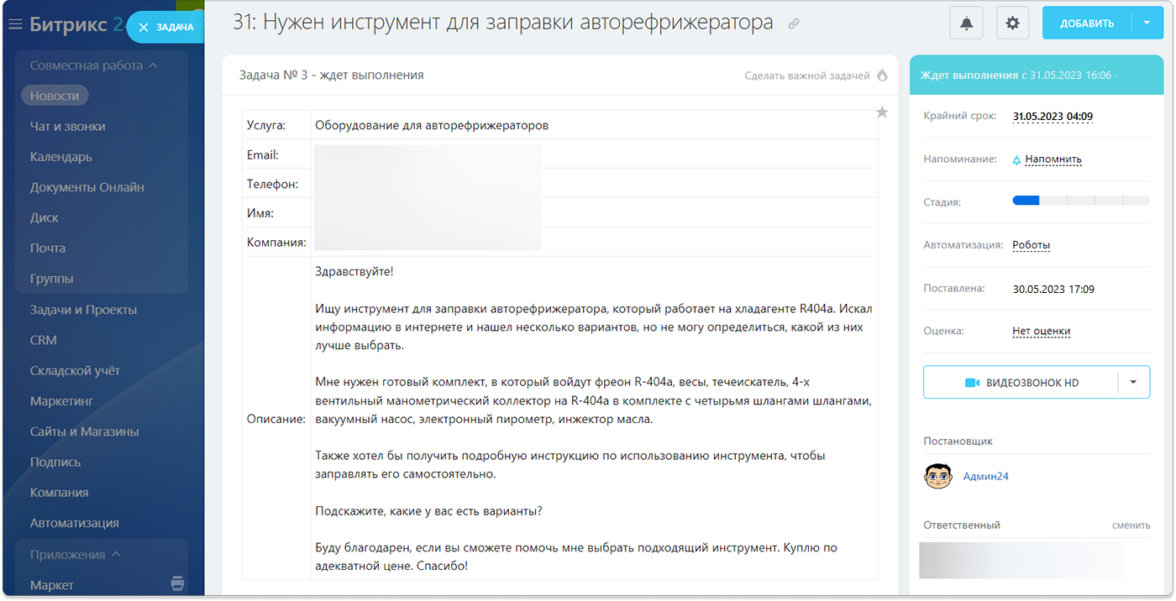Image resolution: width=1176 pixels, height=601 pixels.
Task: Start a ВИДЕОЗВОНОК HD call
Action: pos(1020,382)
